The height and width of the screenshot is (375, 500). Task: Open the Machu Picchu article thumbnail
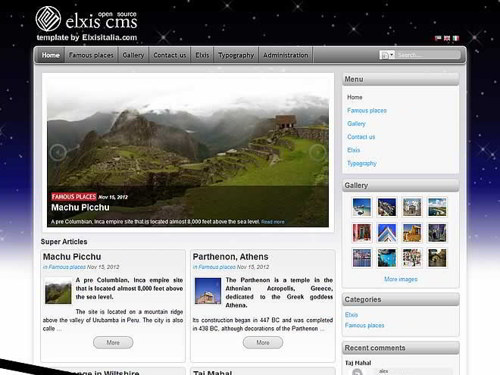pos(58,291)
